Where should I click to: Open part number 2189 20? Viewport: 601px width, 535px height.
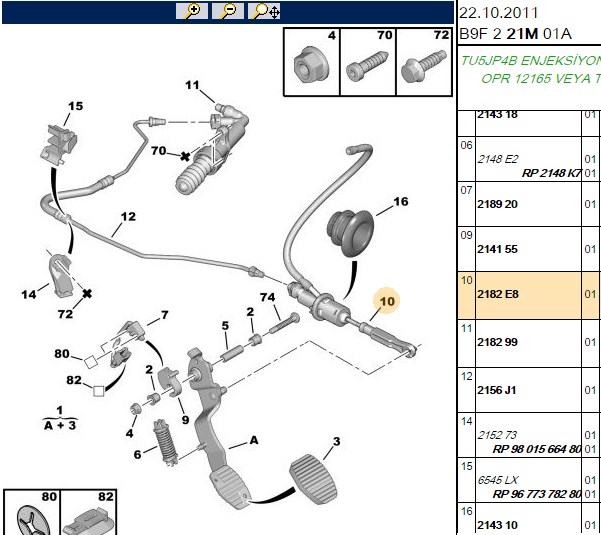[x=497, y=204]
